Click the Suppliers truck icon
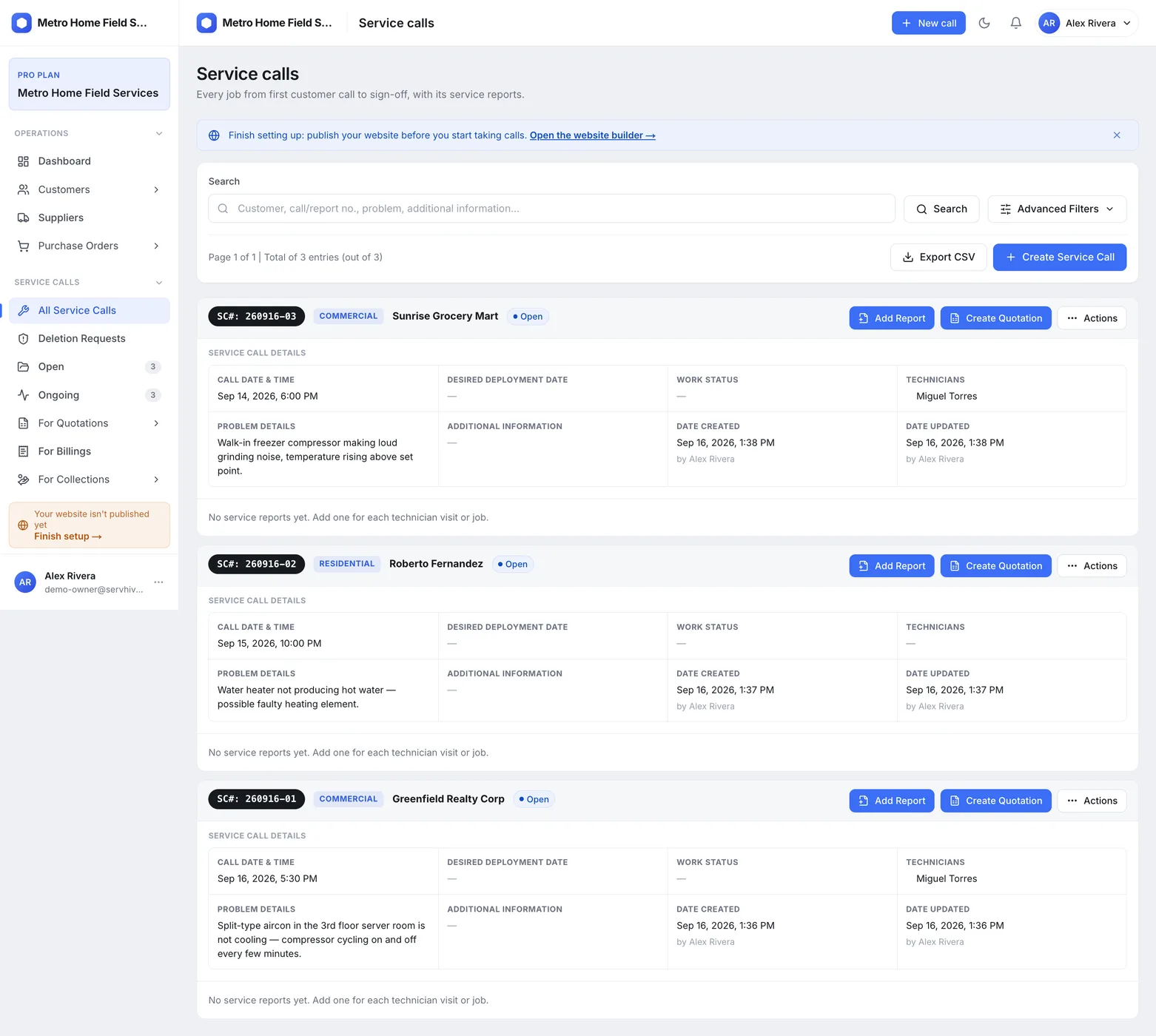 24,218
